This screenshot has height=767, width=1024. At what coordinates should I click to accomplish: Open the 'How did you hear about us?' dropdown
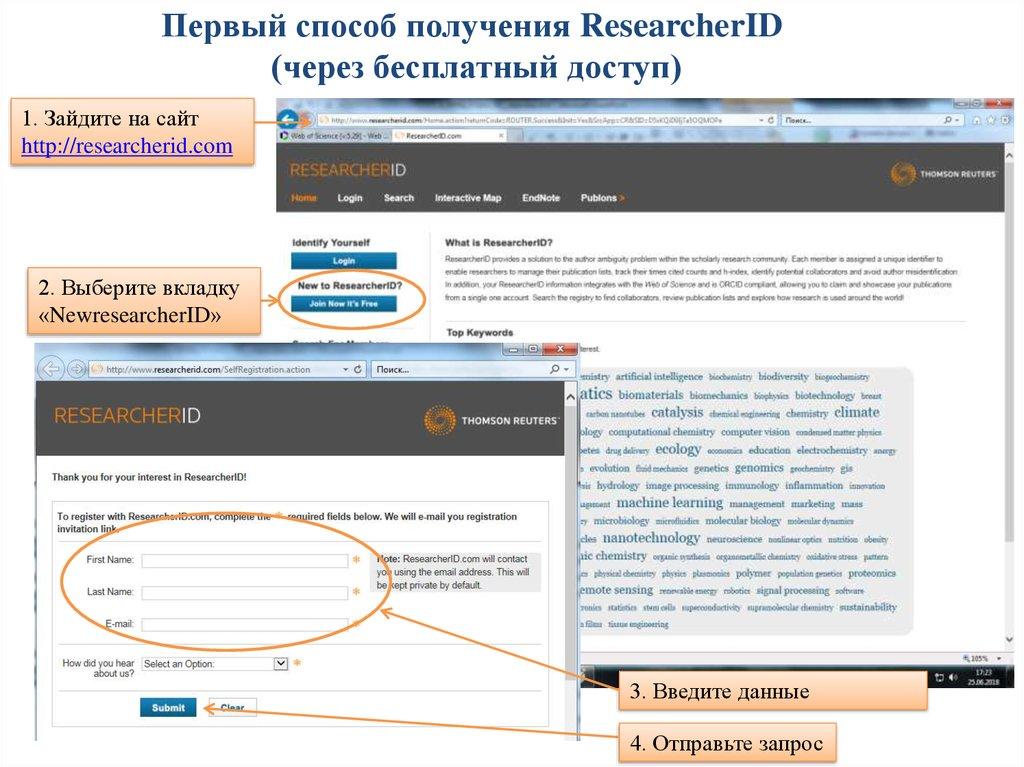[x=280, y=663]
